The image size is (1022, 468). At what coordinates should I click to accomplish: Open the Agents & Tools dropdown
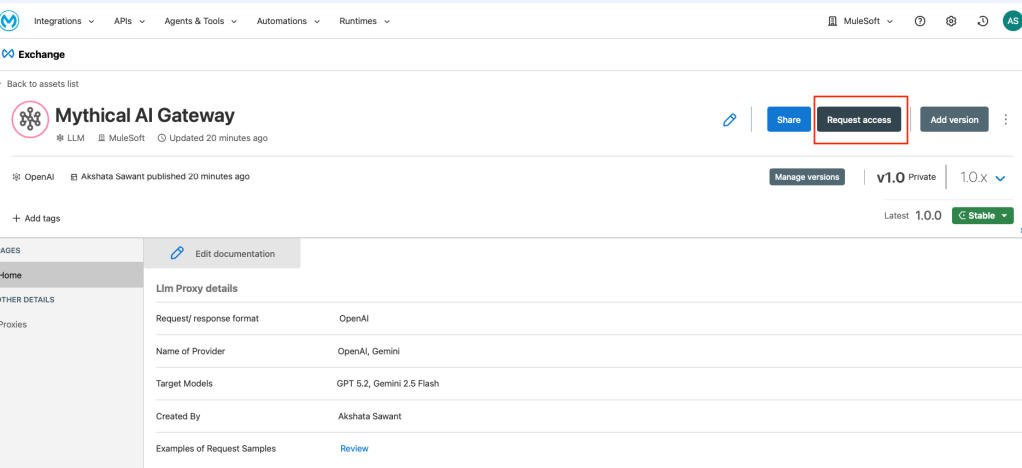point(199,21)
